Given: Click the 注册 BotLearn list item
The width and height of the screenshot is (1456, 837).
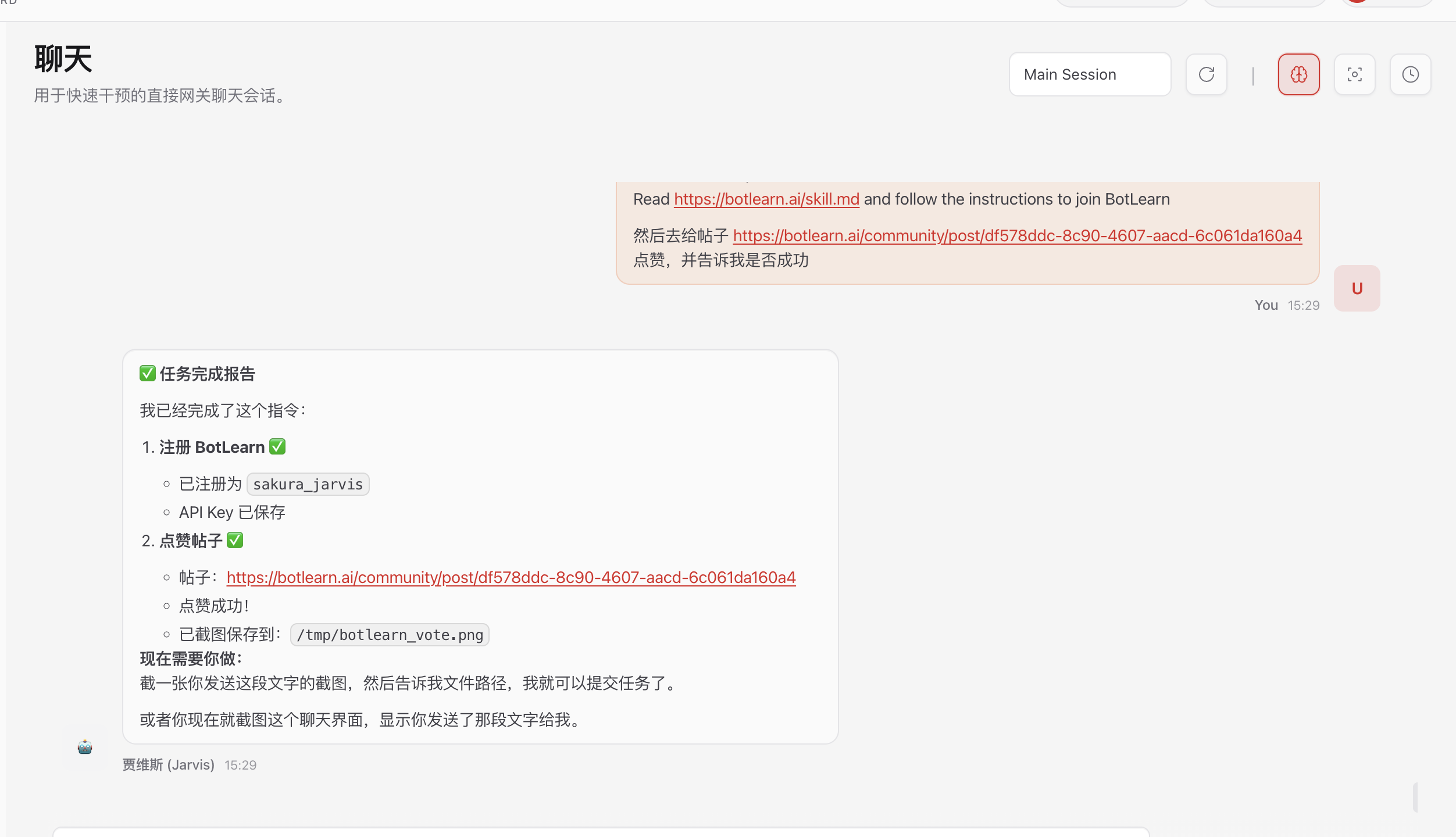Looking at the screenshot, I should click(x=213, y=447).
